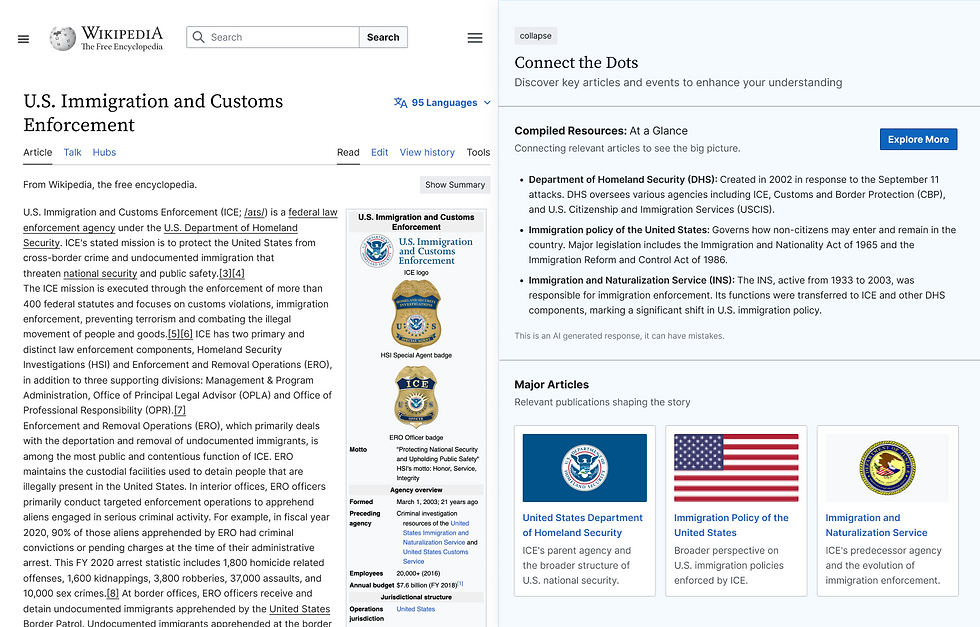Click the ICE logo image in infobox

point(416,251)
